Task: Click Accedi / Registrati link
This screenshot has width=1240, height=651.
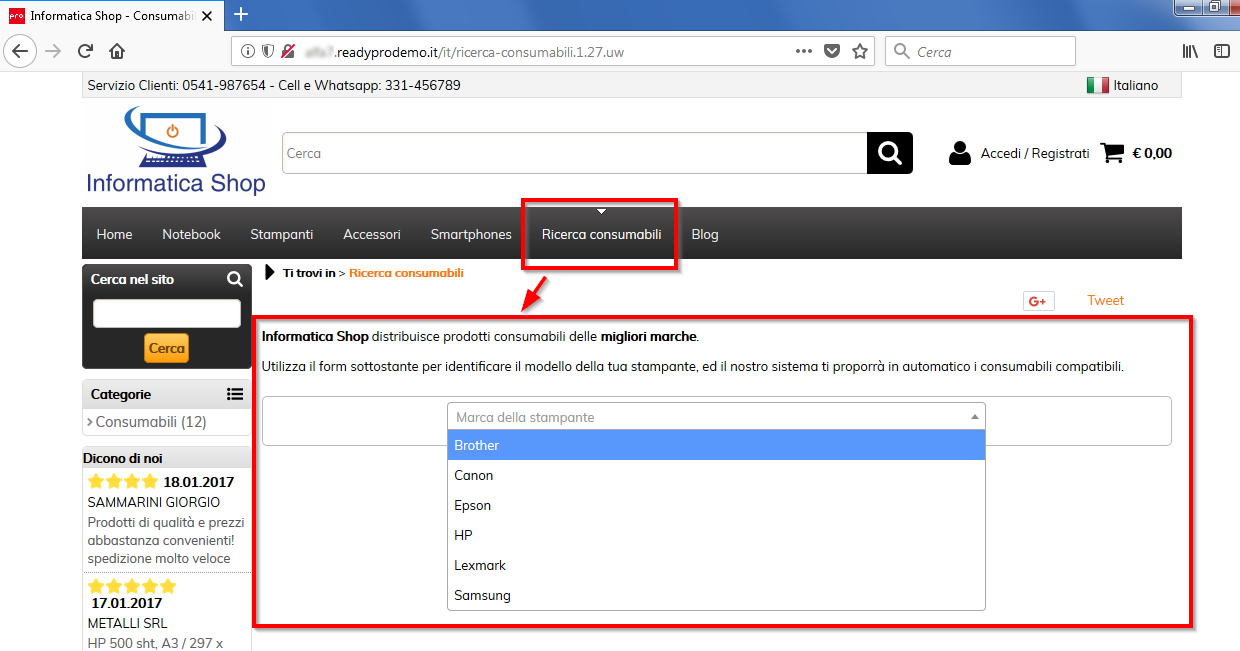Action: (1035, 153)
